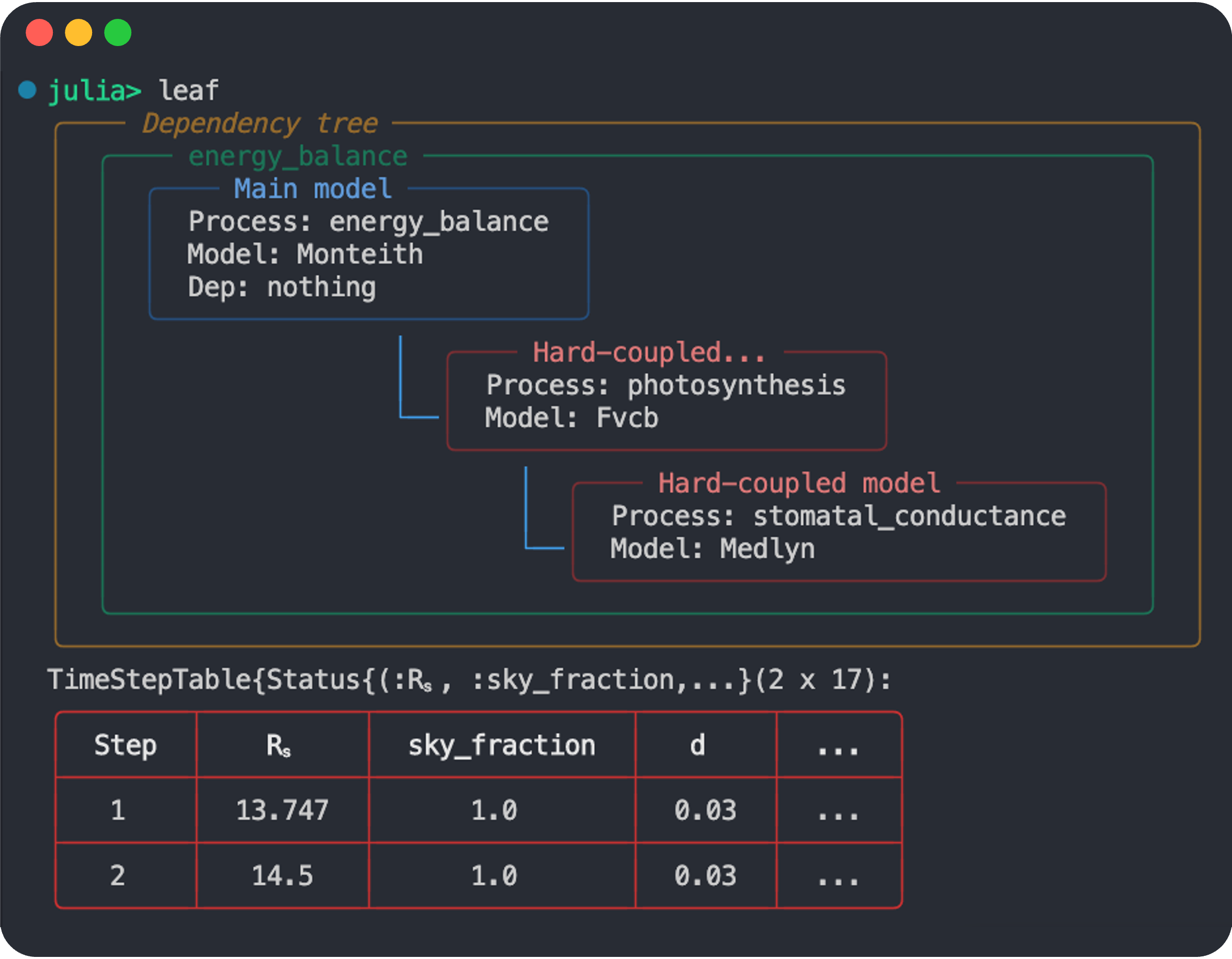Click 'Process: energy_balance' line
The width and height of the screenshot is (1232, 959).
(368, 222)
